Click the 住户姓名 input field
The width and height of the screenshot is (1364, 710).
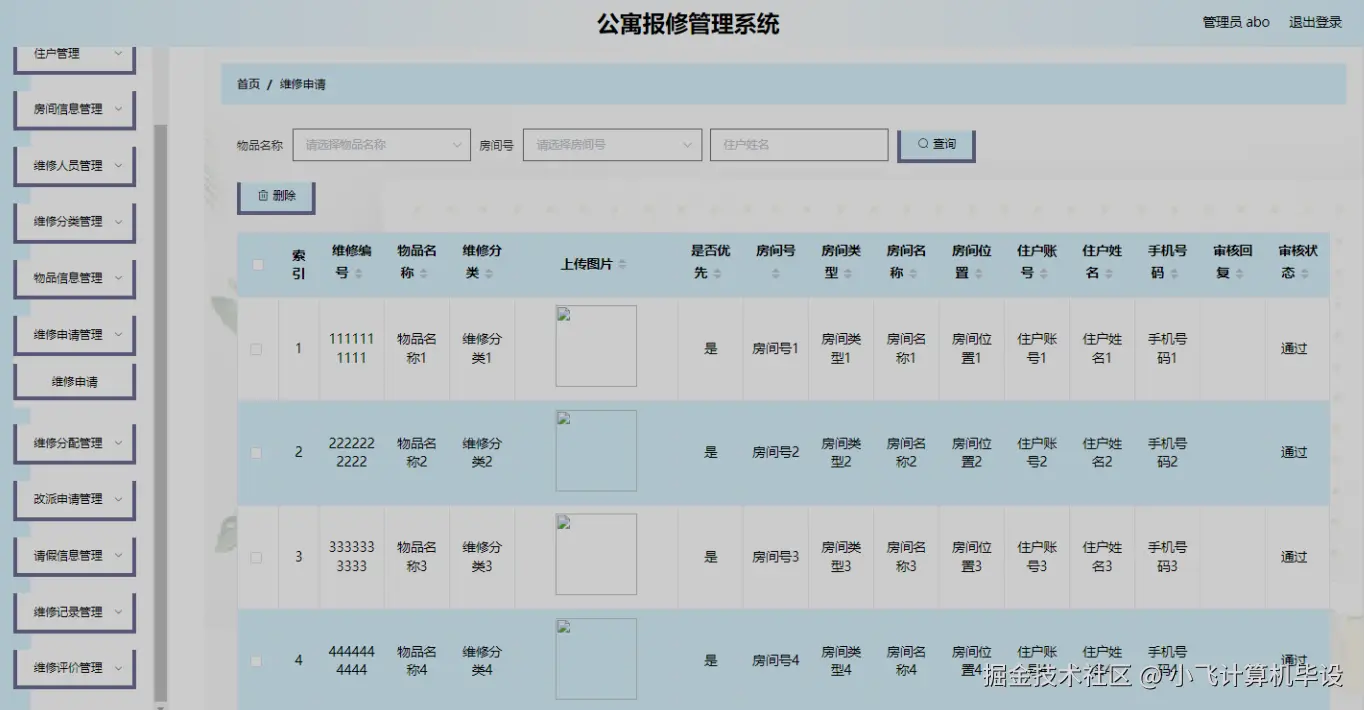(x=798, y=144)
